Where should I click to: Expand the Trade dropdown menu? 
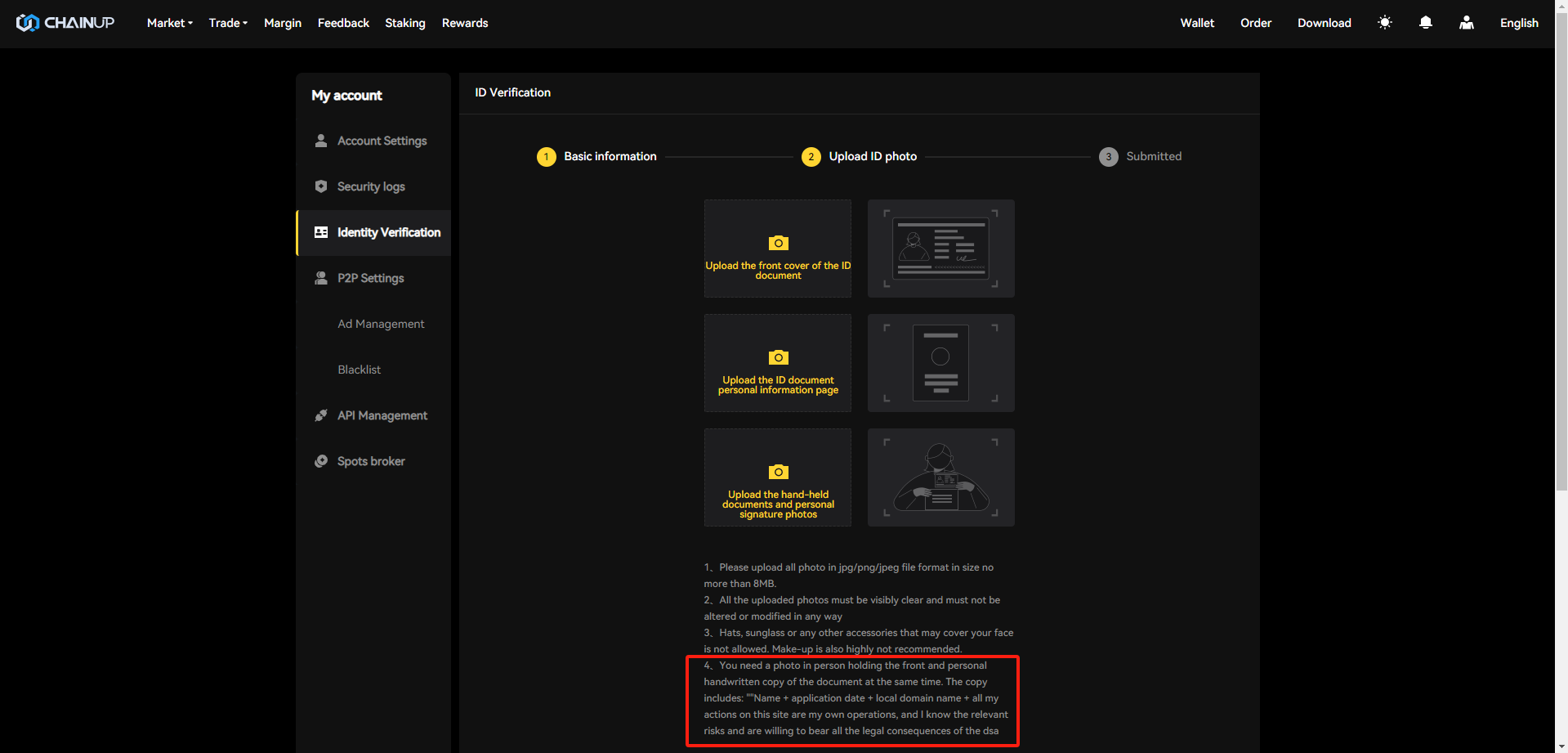[228, 23]
